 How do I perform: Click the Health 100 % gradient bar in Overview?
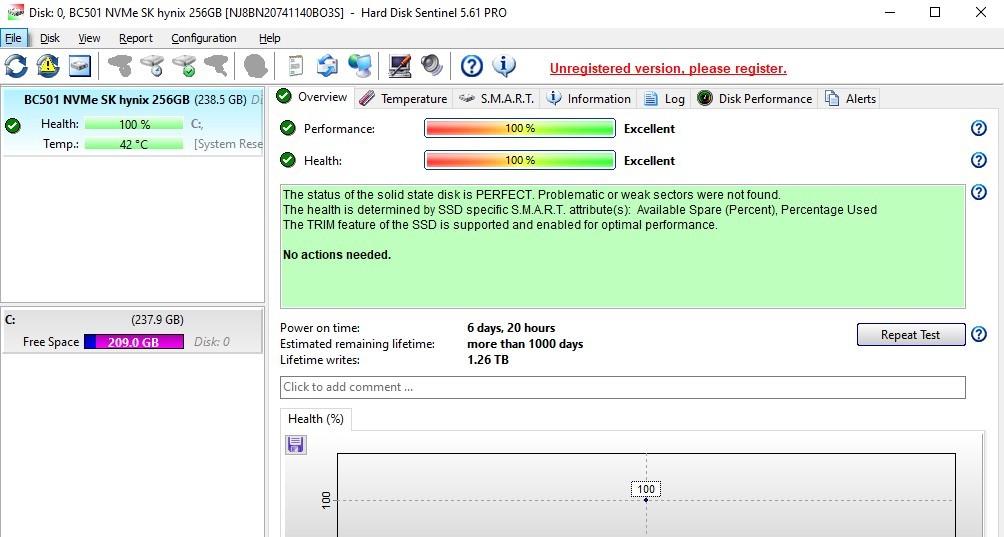coord(519,160)
